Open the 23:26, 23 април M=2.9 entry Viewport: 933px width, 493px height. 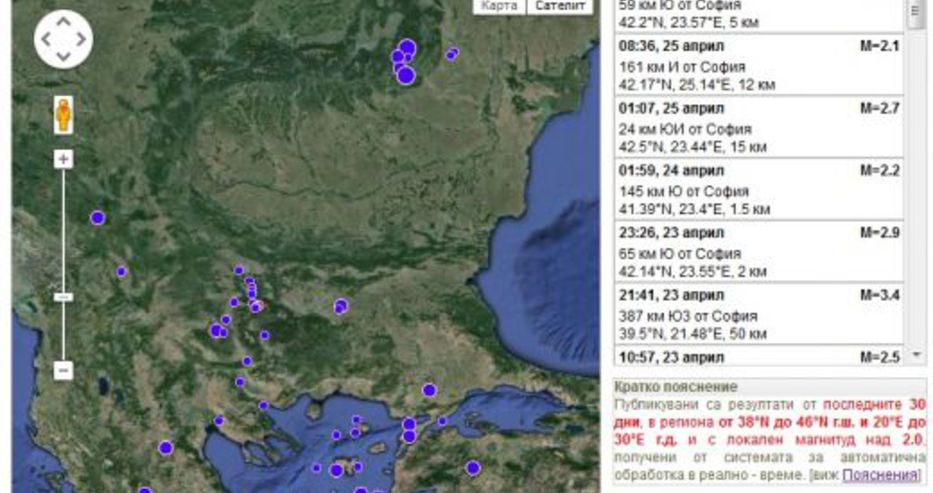759,251
